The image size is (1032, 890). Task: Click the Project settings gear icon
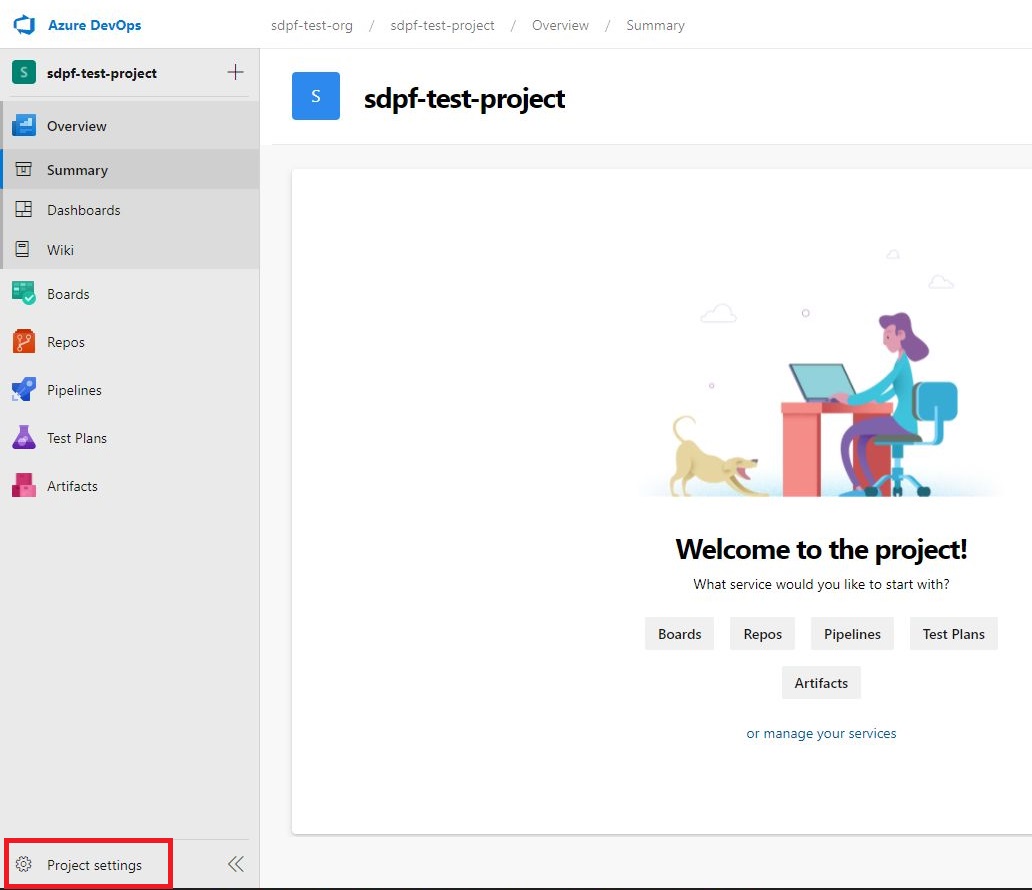click(x=25, y=865)
